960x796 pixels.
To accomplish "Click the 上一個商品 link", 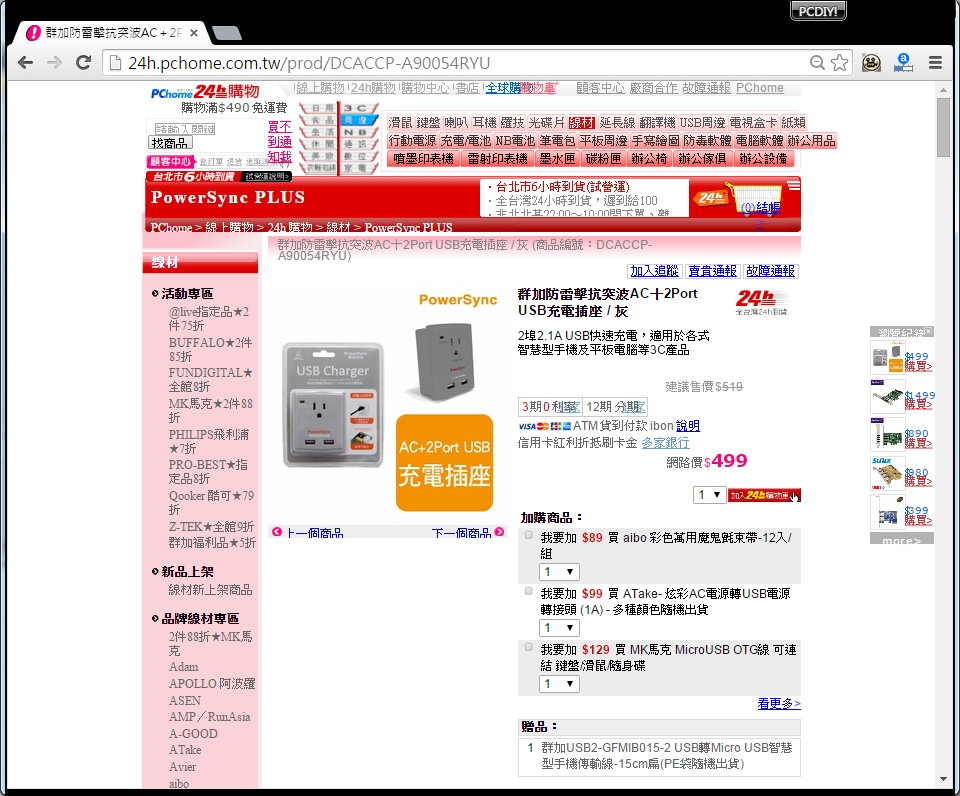I will [315, 532].
